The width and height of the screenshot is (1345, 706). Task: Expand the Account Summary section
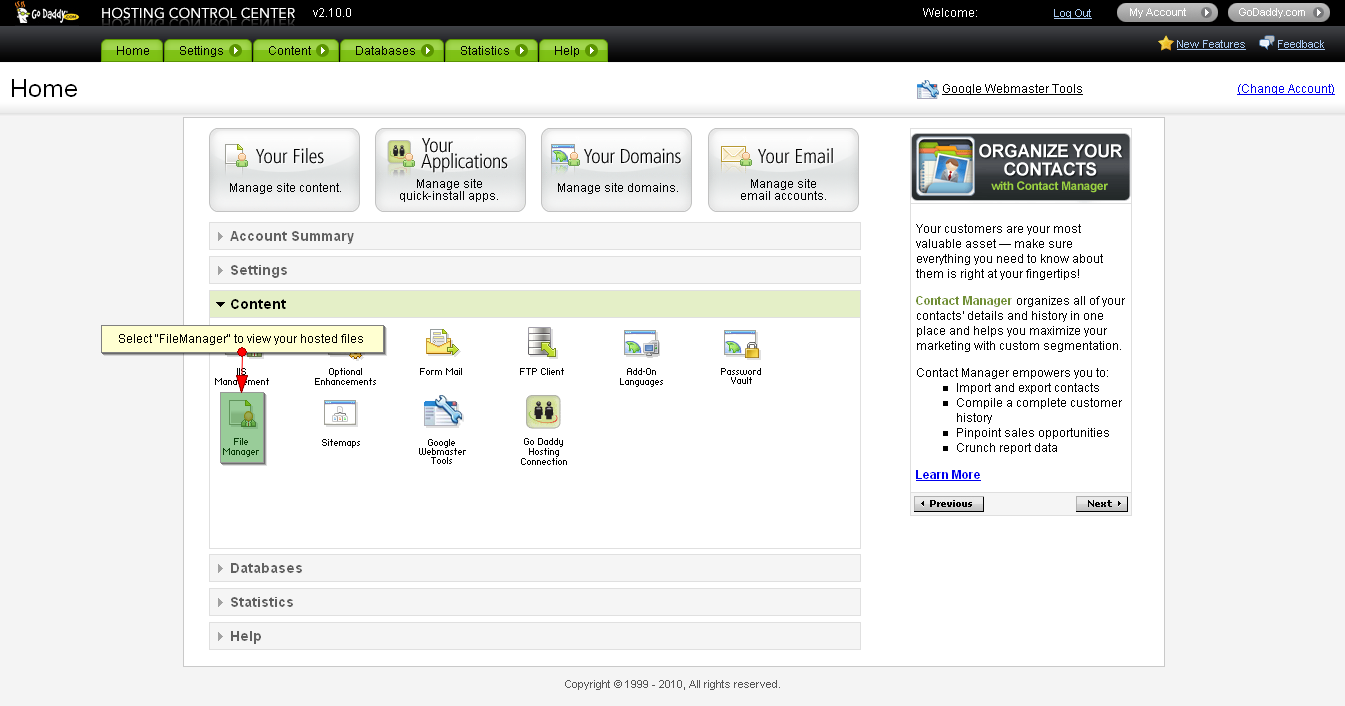pyautogui.click(x=292, y=236)
